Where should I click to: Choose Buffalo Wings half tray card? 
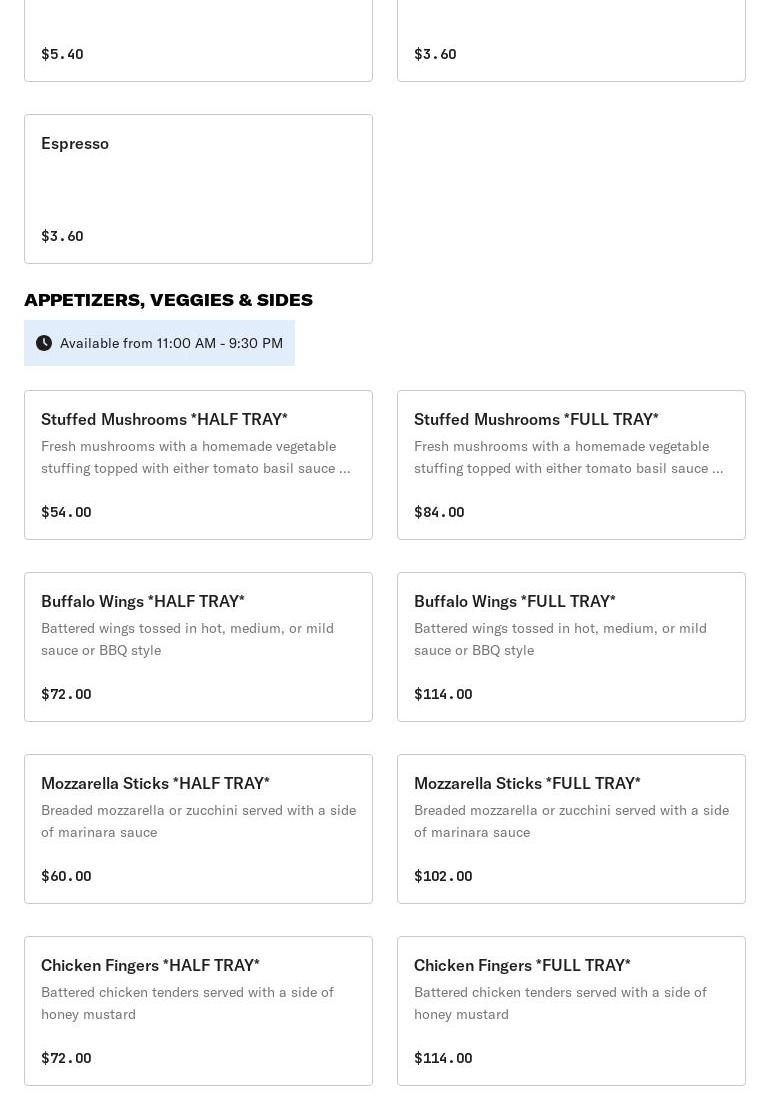pos(198,647)
